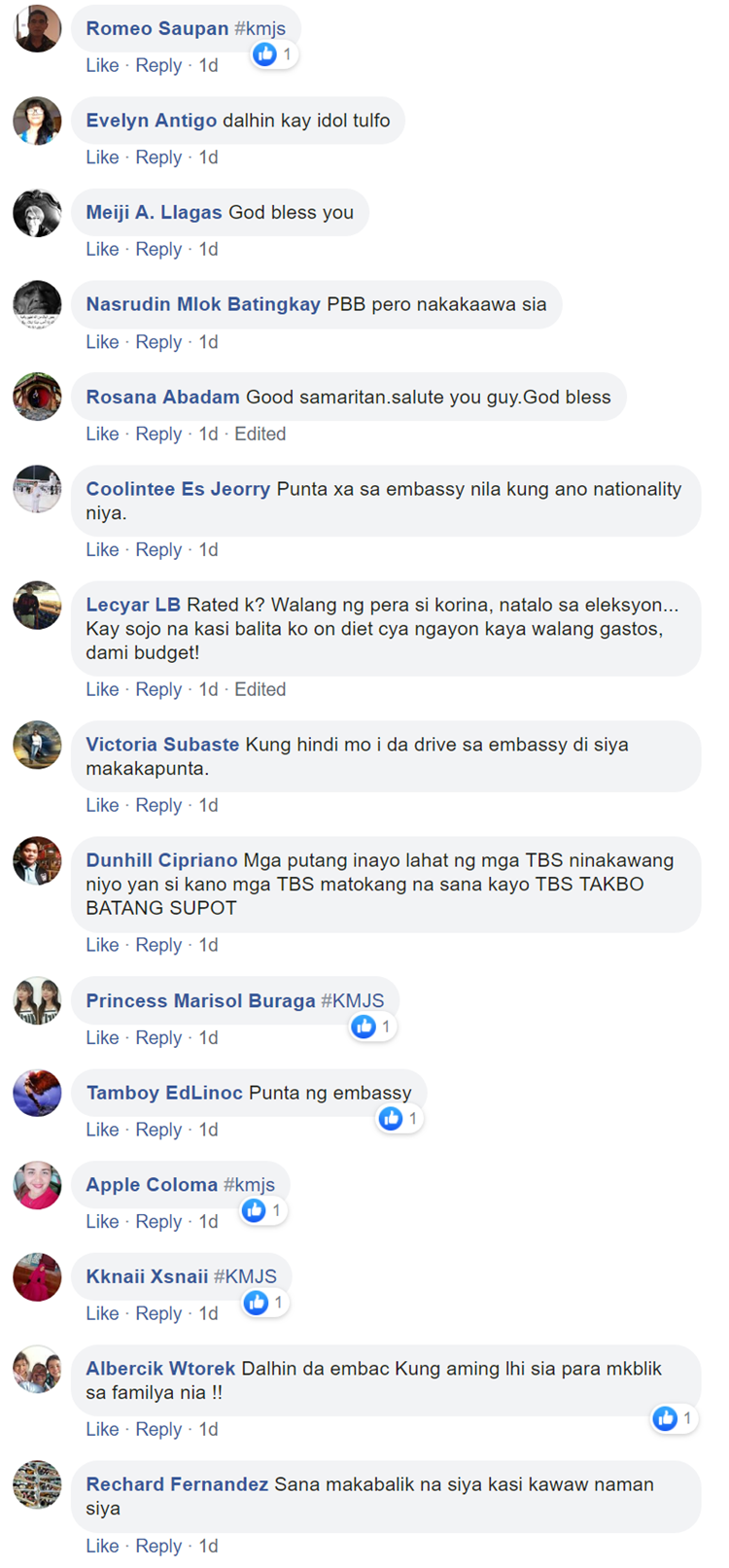729x1568 pixels.
Task: Like Meiji A. Llagas's comment
Action: click(x=102, y=249)
